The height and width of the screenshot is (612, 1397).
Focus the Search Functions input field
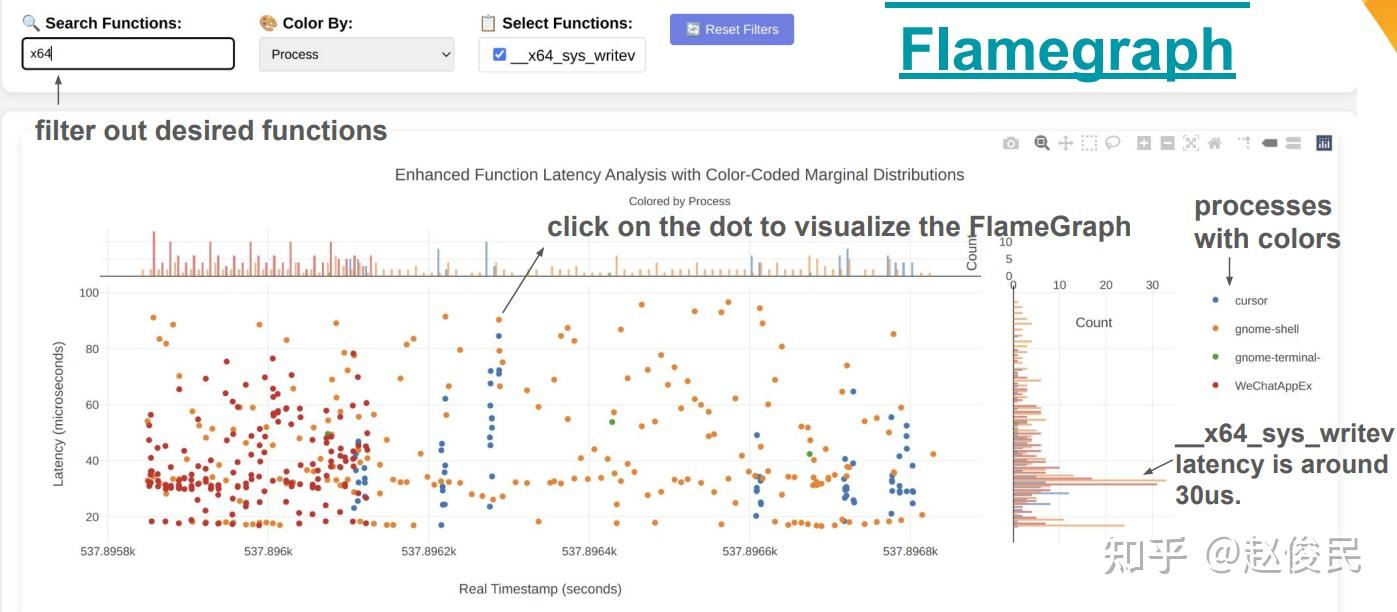click(128, 53)
